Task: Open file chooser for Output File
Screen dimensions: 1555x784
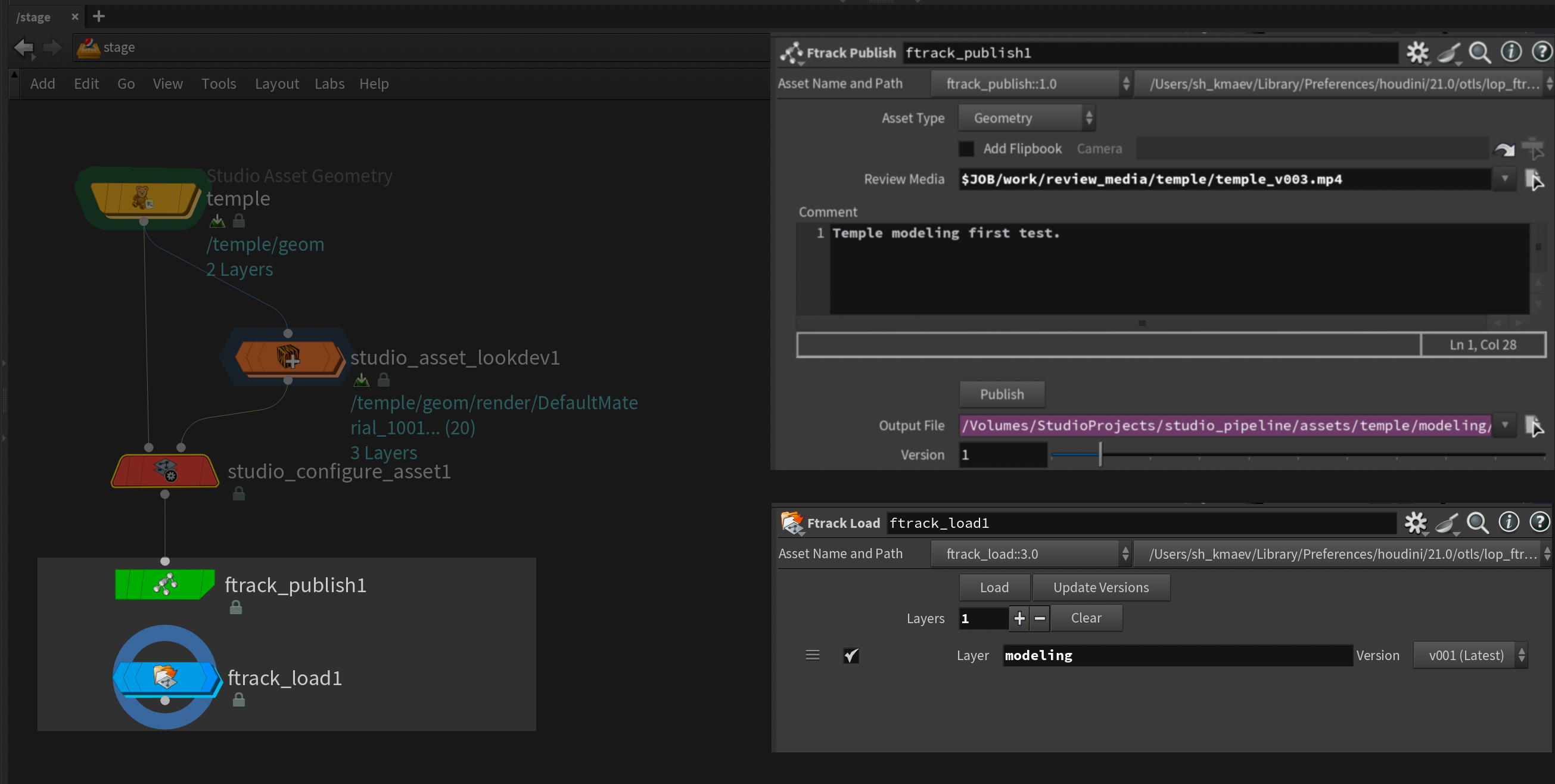Action: click(1534, 425)
